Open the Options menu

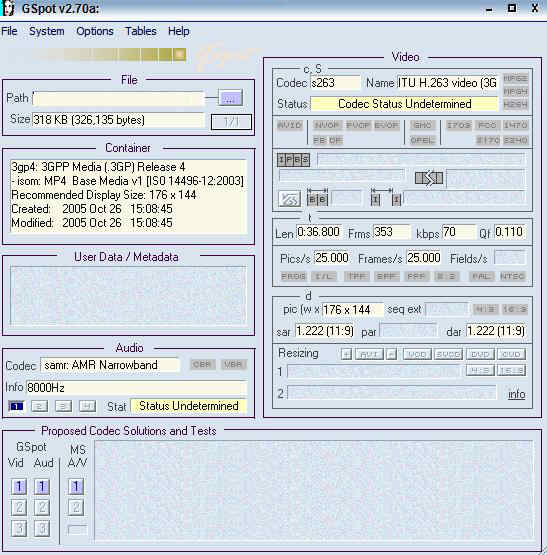(95, 31)
